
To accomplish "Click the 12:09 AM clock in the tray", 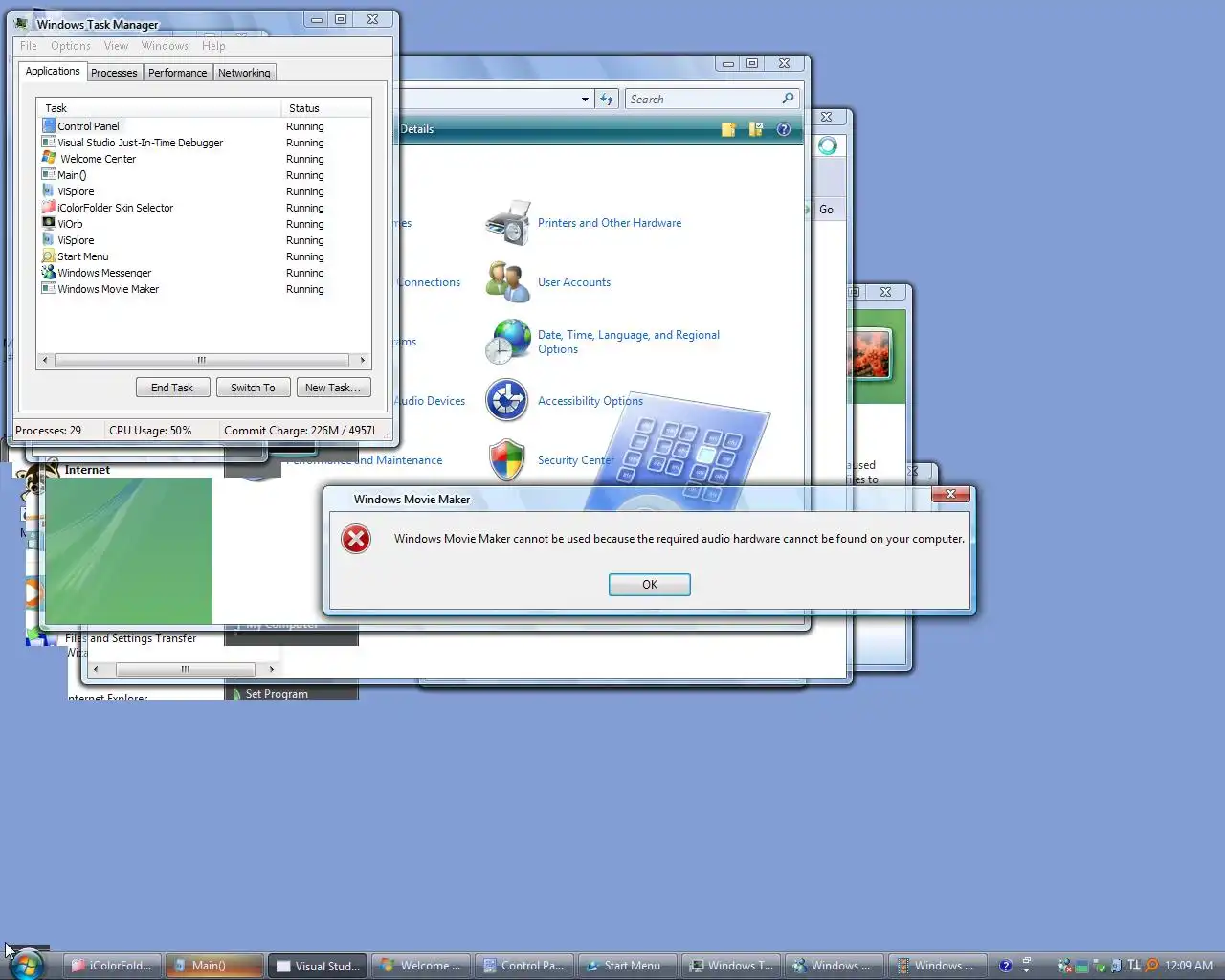I will click(1188, 966).
